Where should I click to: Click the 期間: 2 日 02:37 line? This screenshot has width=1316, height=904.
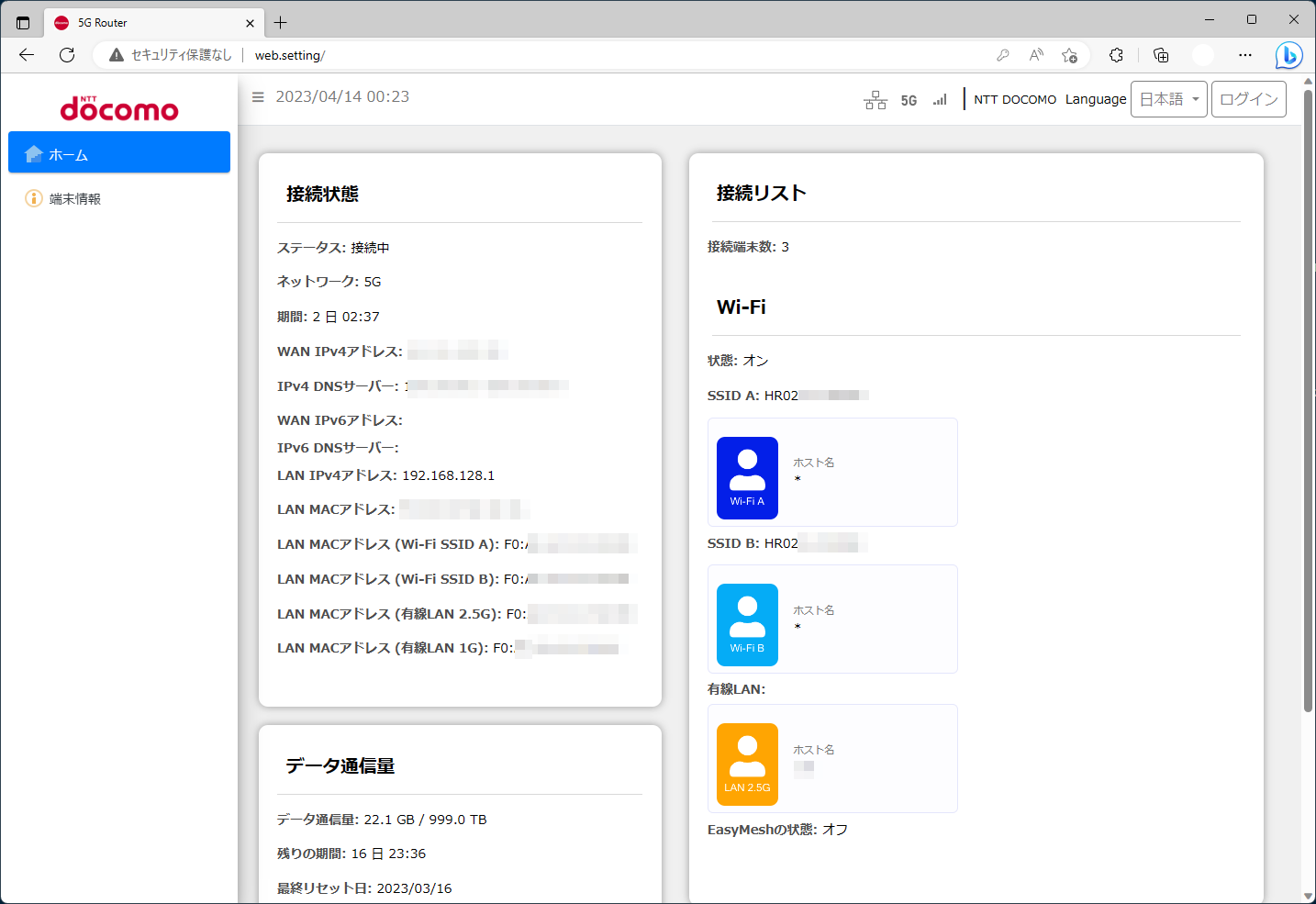(x=328, y=317)
